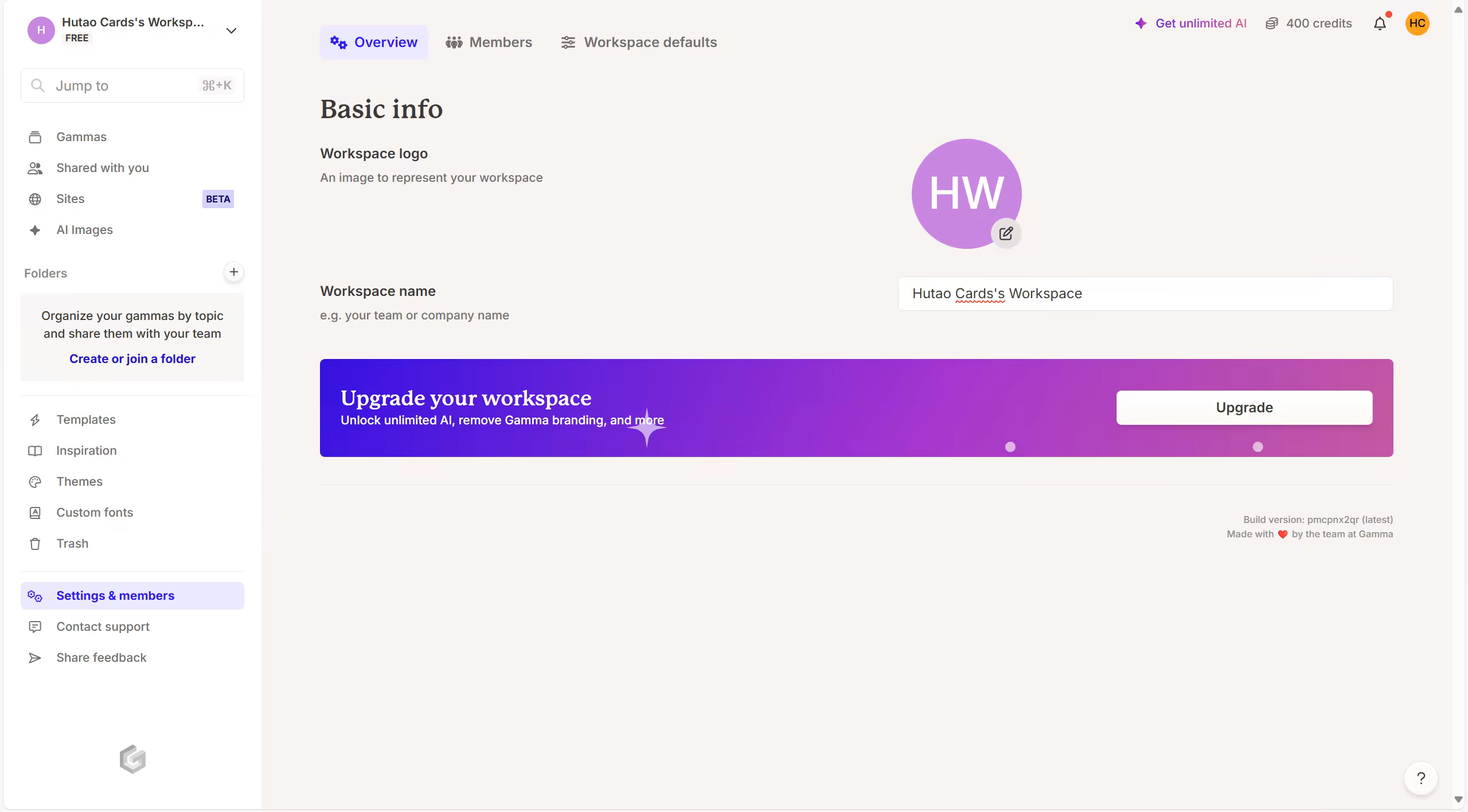
Task: Open the Trash in sidebar
Action: pos(72,544)
